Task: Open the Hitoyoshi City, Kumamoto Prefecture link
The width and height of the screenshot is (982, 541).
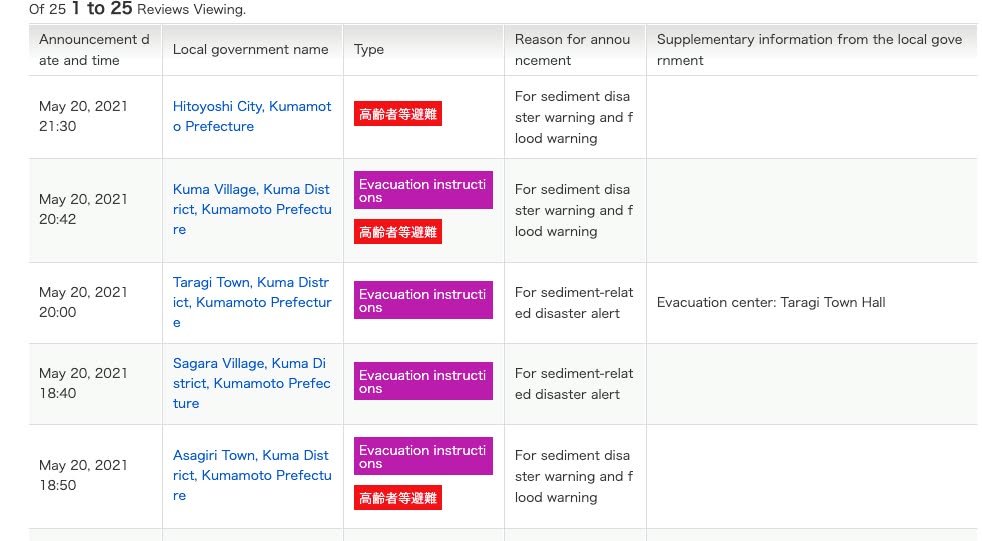Action: (x=251, y=116)
